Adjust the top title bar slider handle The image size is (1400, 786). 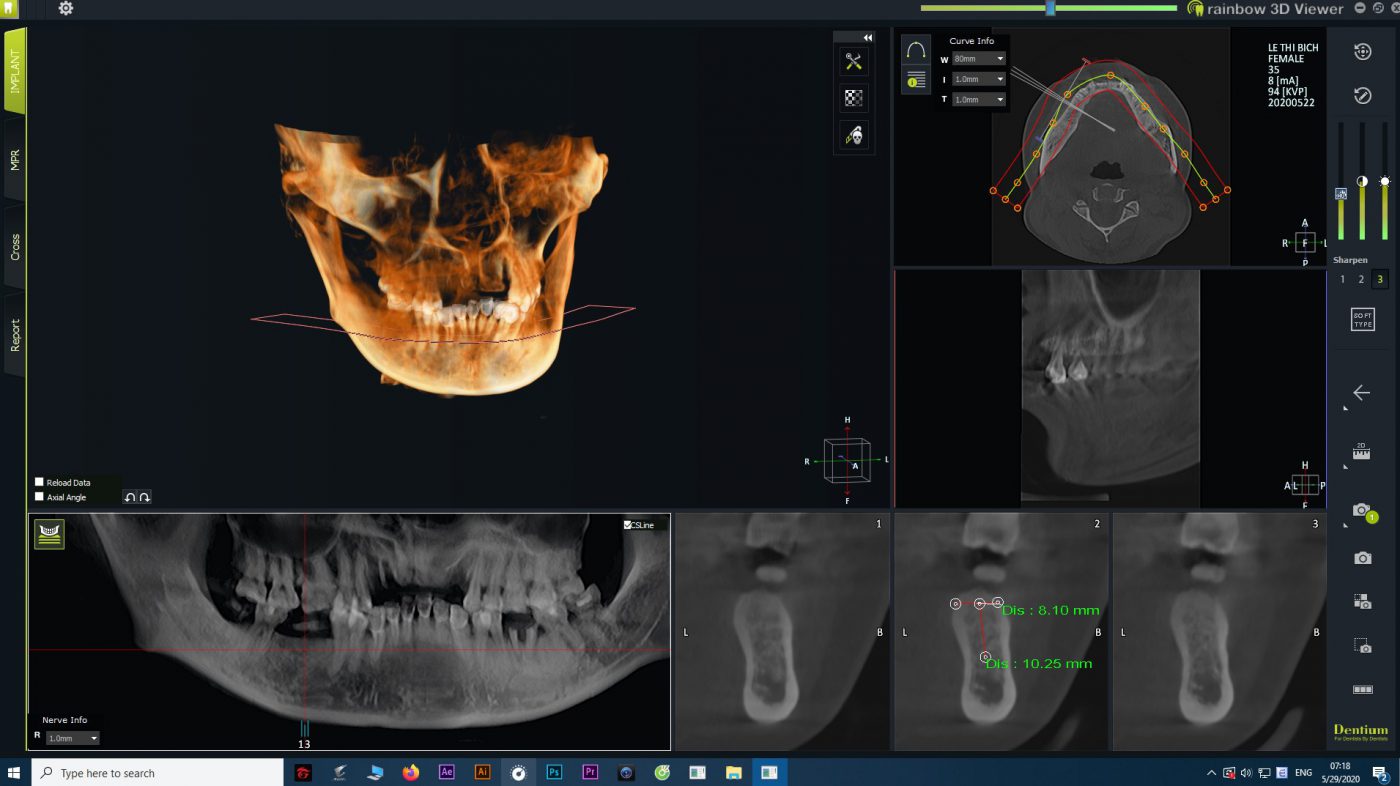1050,8
